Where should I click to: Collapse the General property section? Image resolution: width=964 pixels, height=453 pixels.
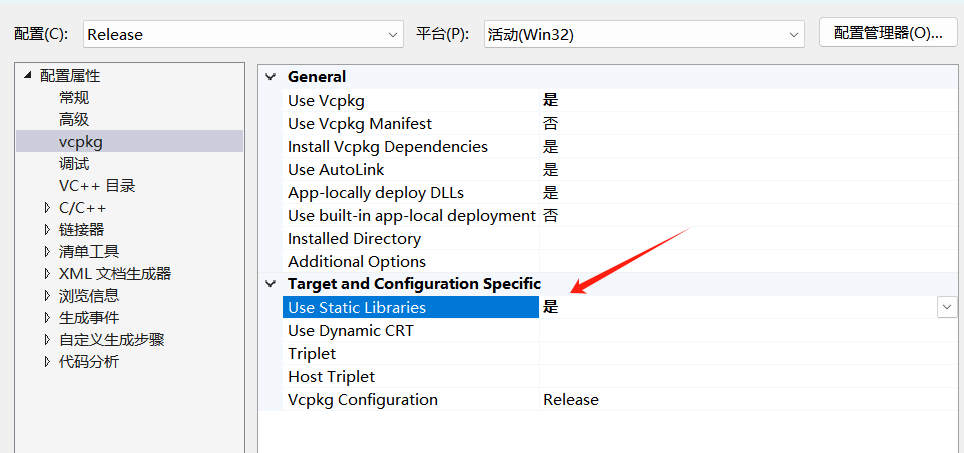tap(270, 77)
